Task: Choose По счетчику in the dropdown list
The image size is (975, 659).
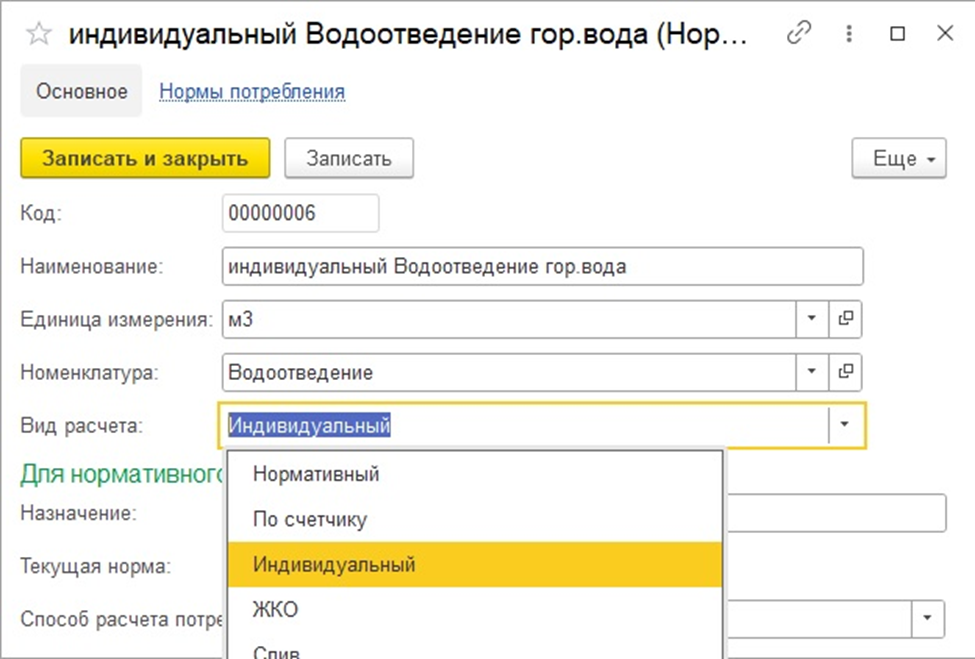Action: pyautogui.click(x=310, y=520)
